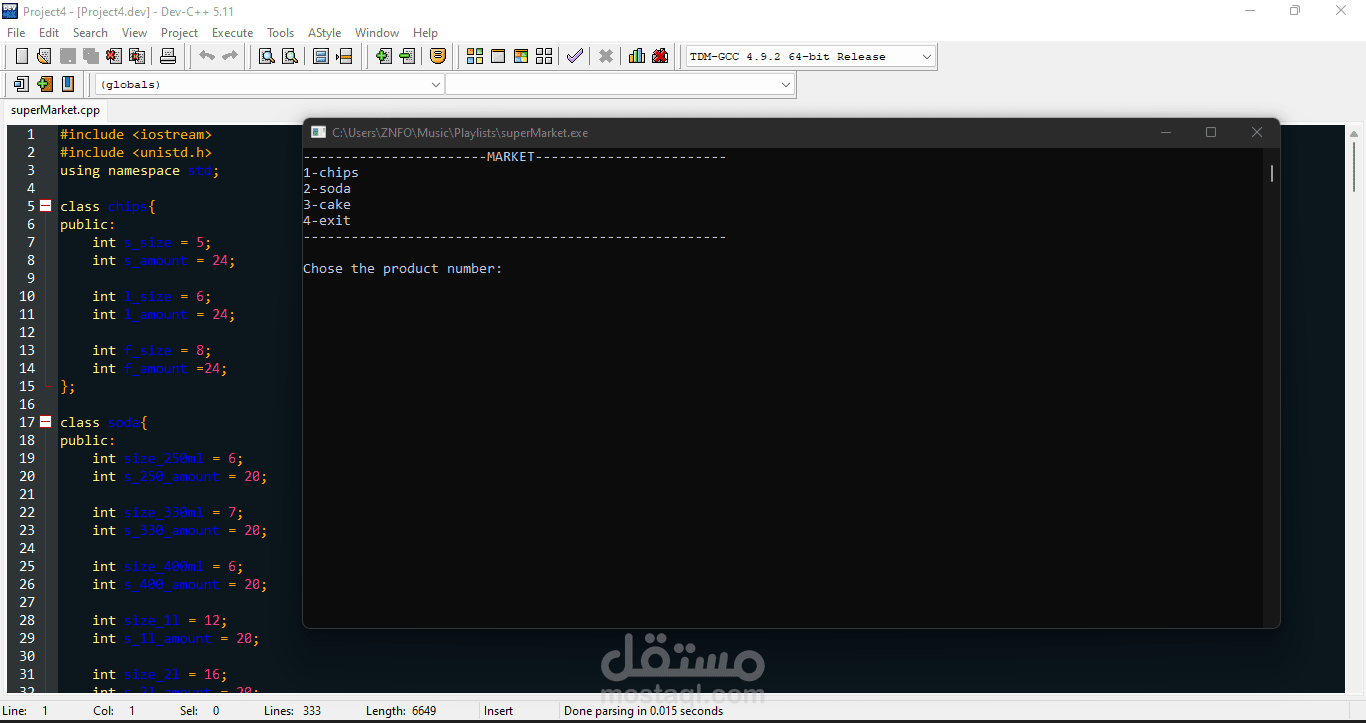Open the AStyle menu
The height and width of the screenshot is (723, 1366).
[x=324, y=33]
